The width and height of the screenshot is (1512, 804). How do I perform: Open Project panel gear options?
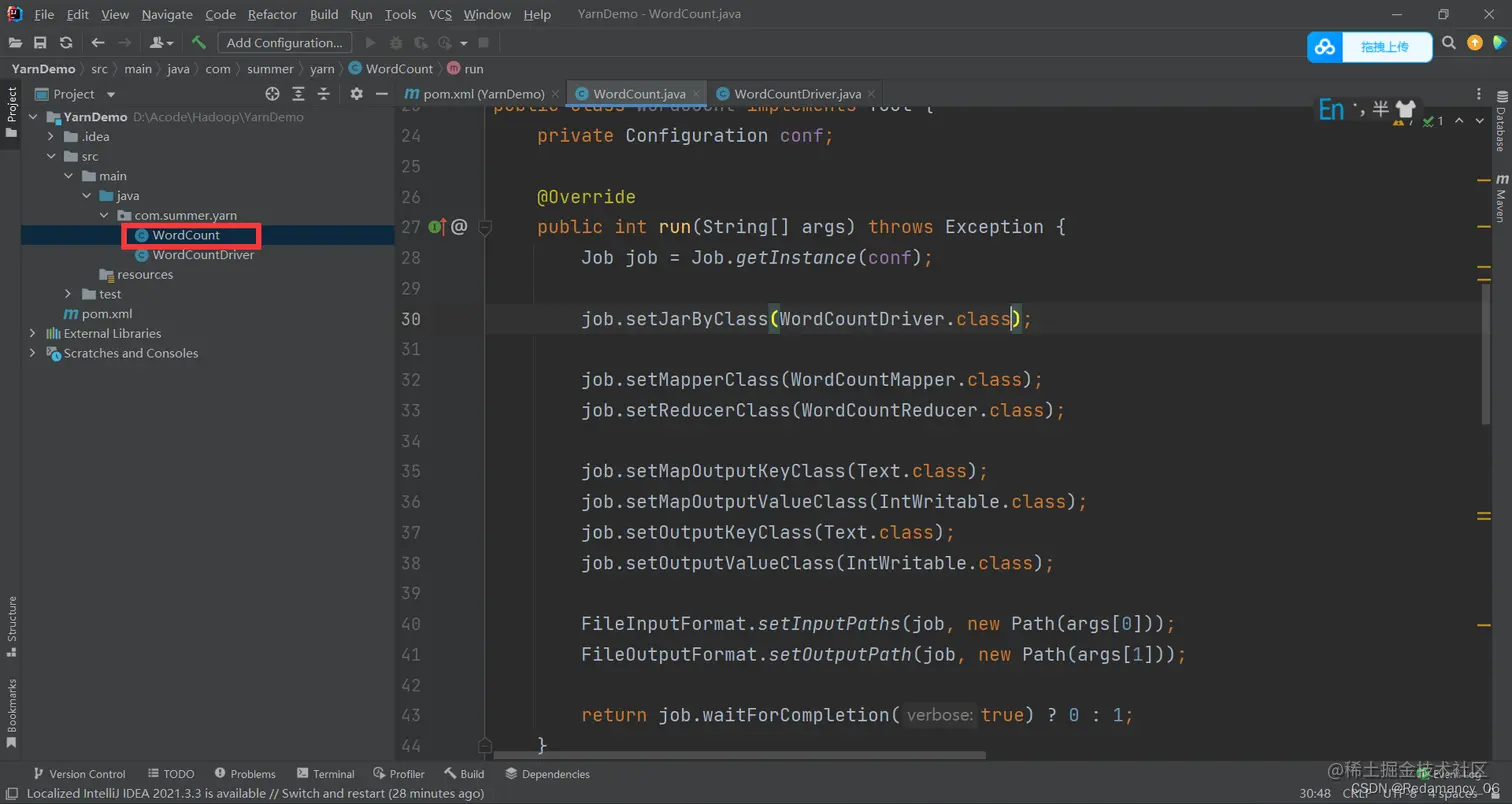click(357, 94)
